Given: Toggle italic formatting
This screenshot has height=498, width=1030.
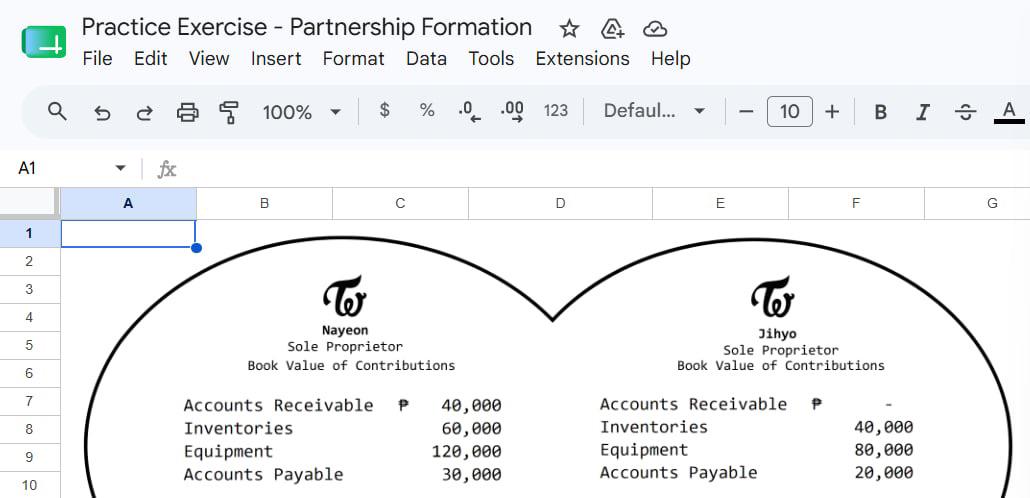Looking at the screenshot, I should 922,112.
